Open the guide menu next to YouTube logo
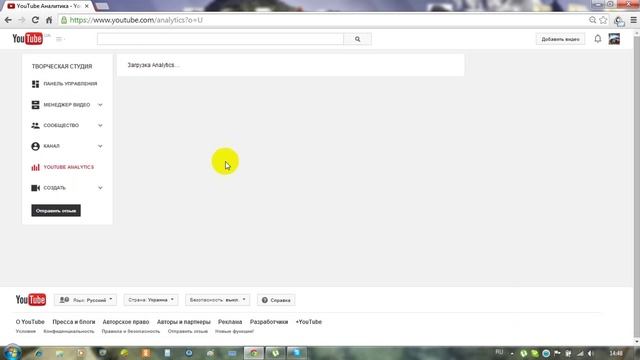 pyautogui.click(x=60, y=39)
